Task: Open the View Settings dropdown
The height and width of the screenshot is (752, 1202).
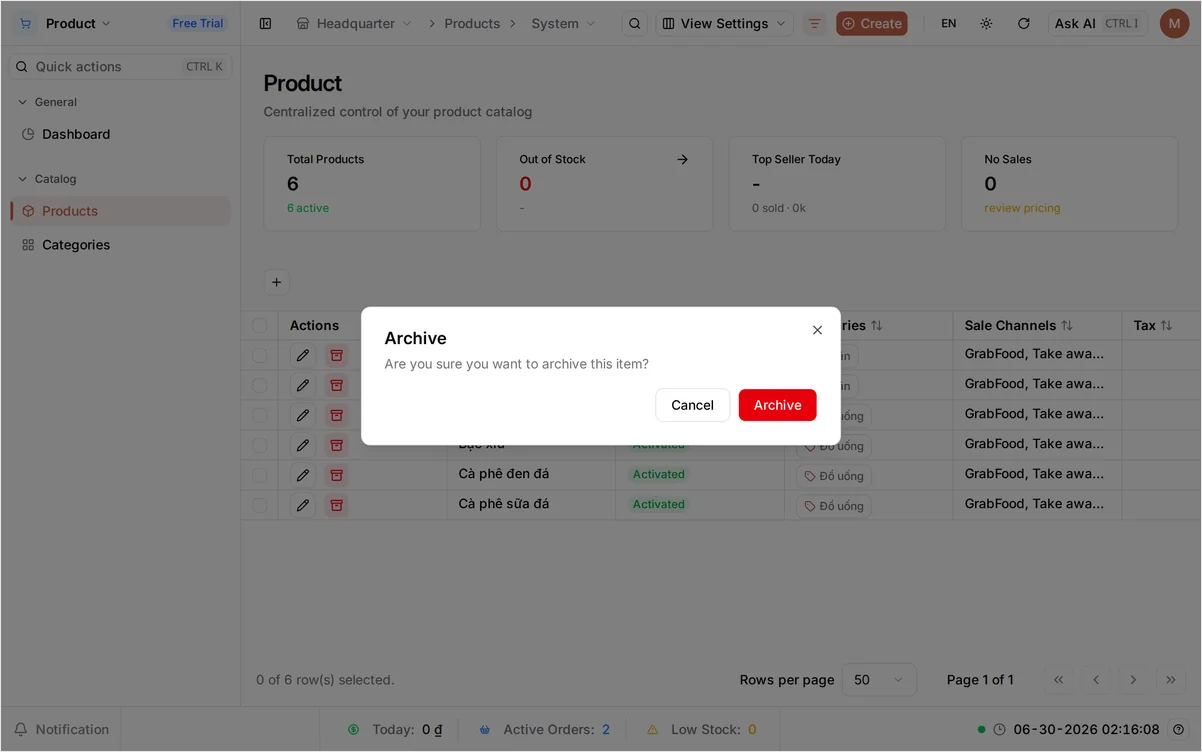Action: tap(724, 23)
